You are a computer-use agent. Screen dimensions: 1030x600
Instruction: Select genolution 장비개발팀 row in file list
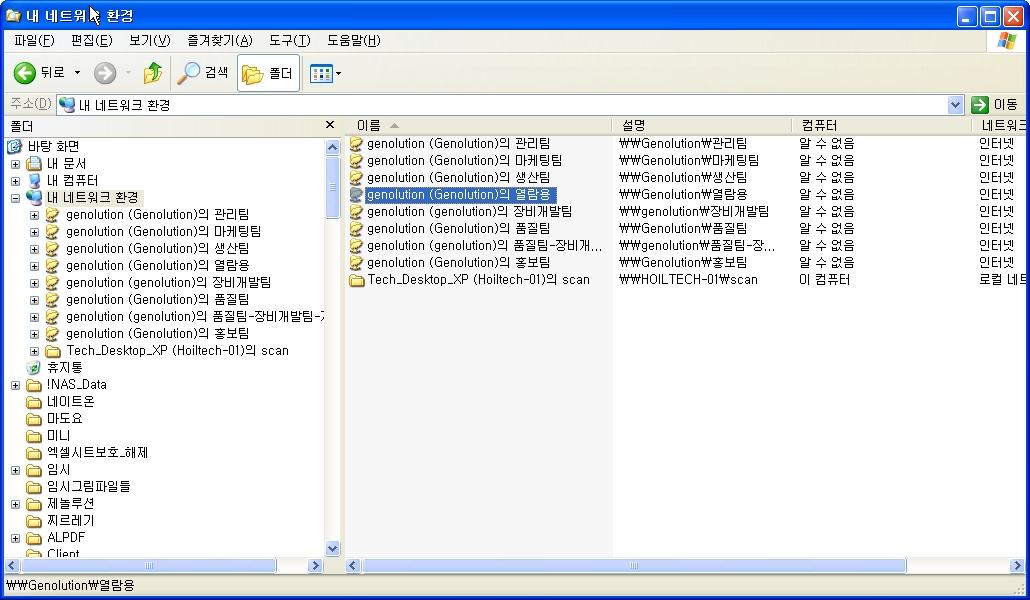click(469, 212)
